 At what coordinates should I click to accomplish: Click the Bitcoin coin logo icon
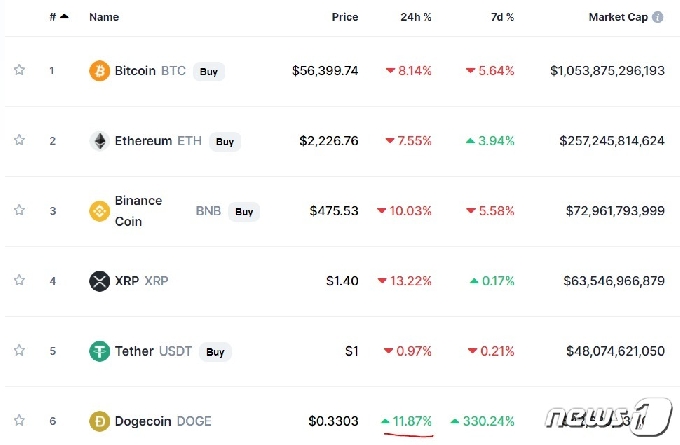point(99,71)
